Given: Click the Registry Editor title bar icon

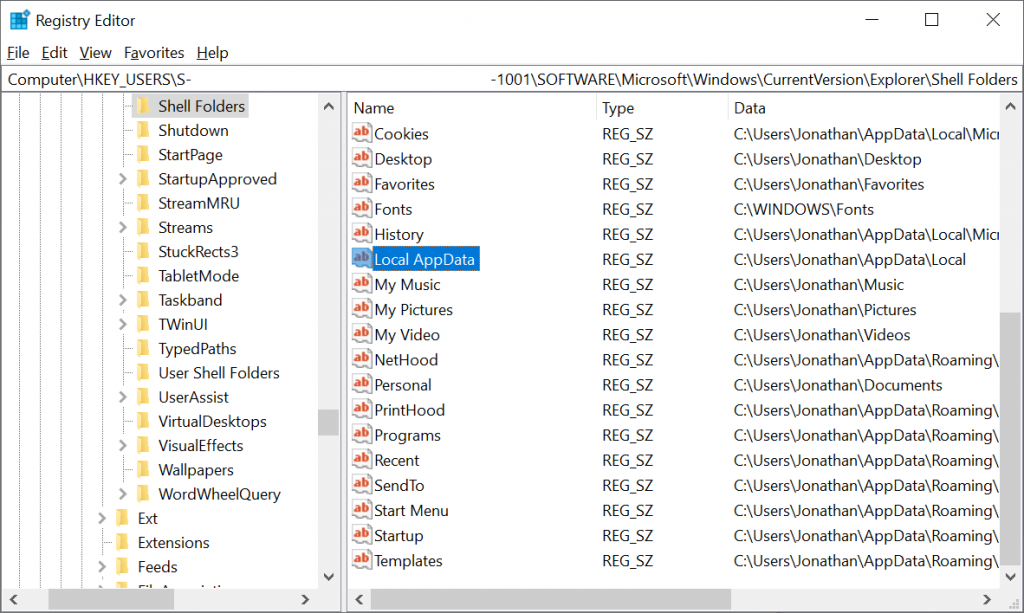Looking at the screenshot, I should [x=19, y=20].
